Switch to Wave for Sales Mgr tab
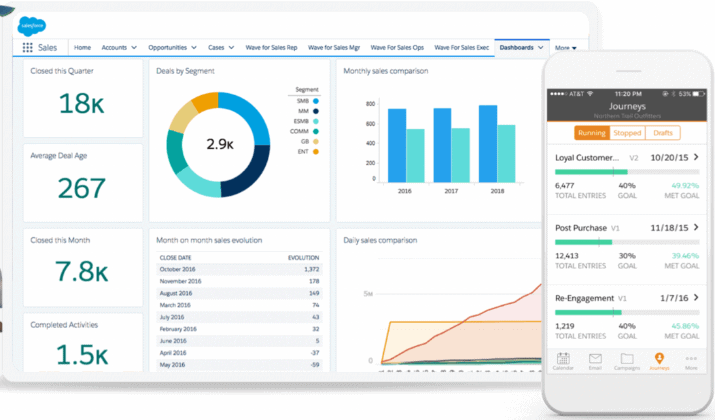 tap(334, 47)
